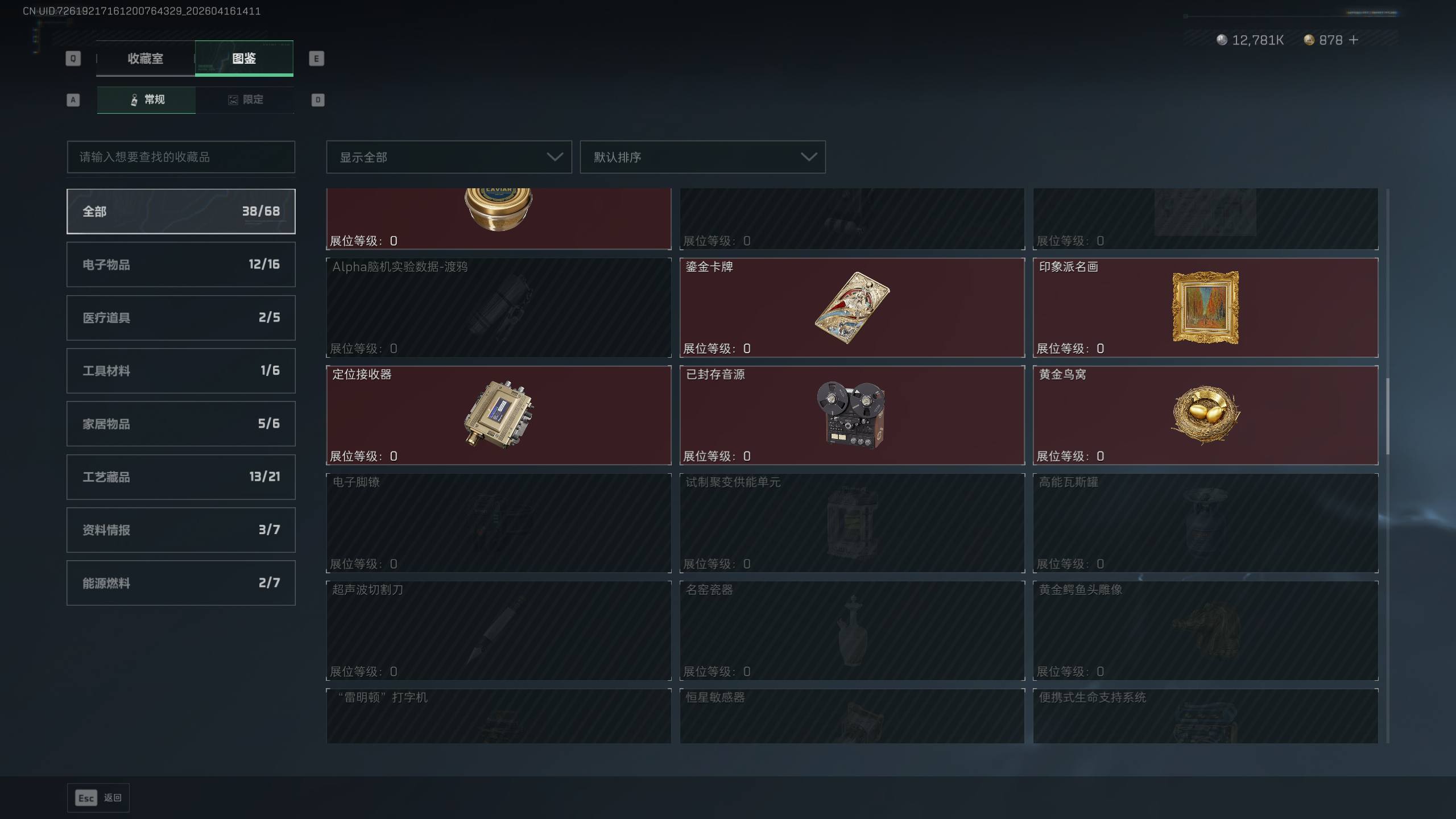Image resolution: width=1456 pixels, height=819 pixels.
Task: Switch to the 常规 regular filter tab
Action: [x=146, y=100]
